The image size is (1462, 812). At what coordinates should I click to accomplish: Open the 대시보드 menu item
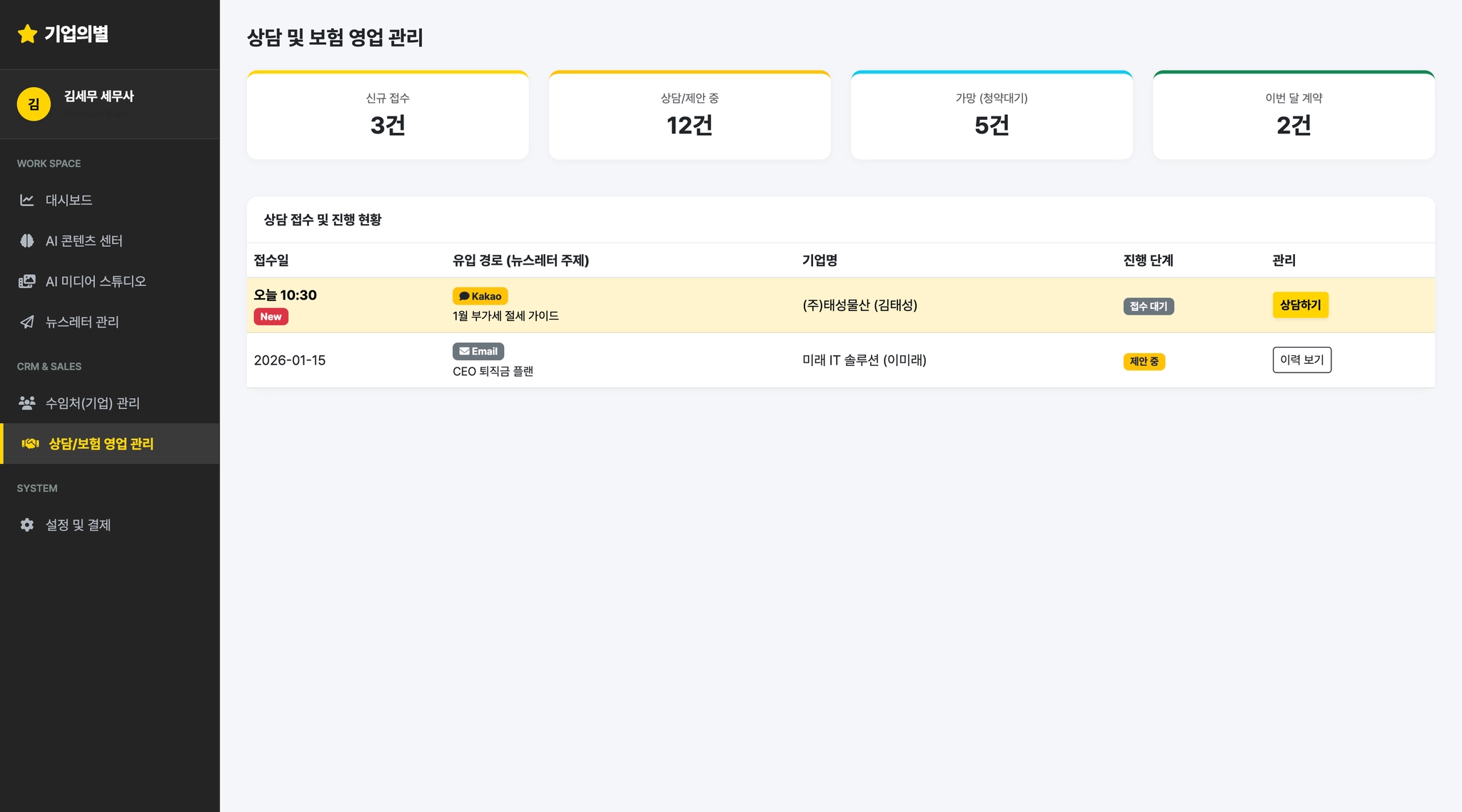pyautogui.click(x=69, y=200)
